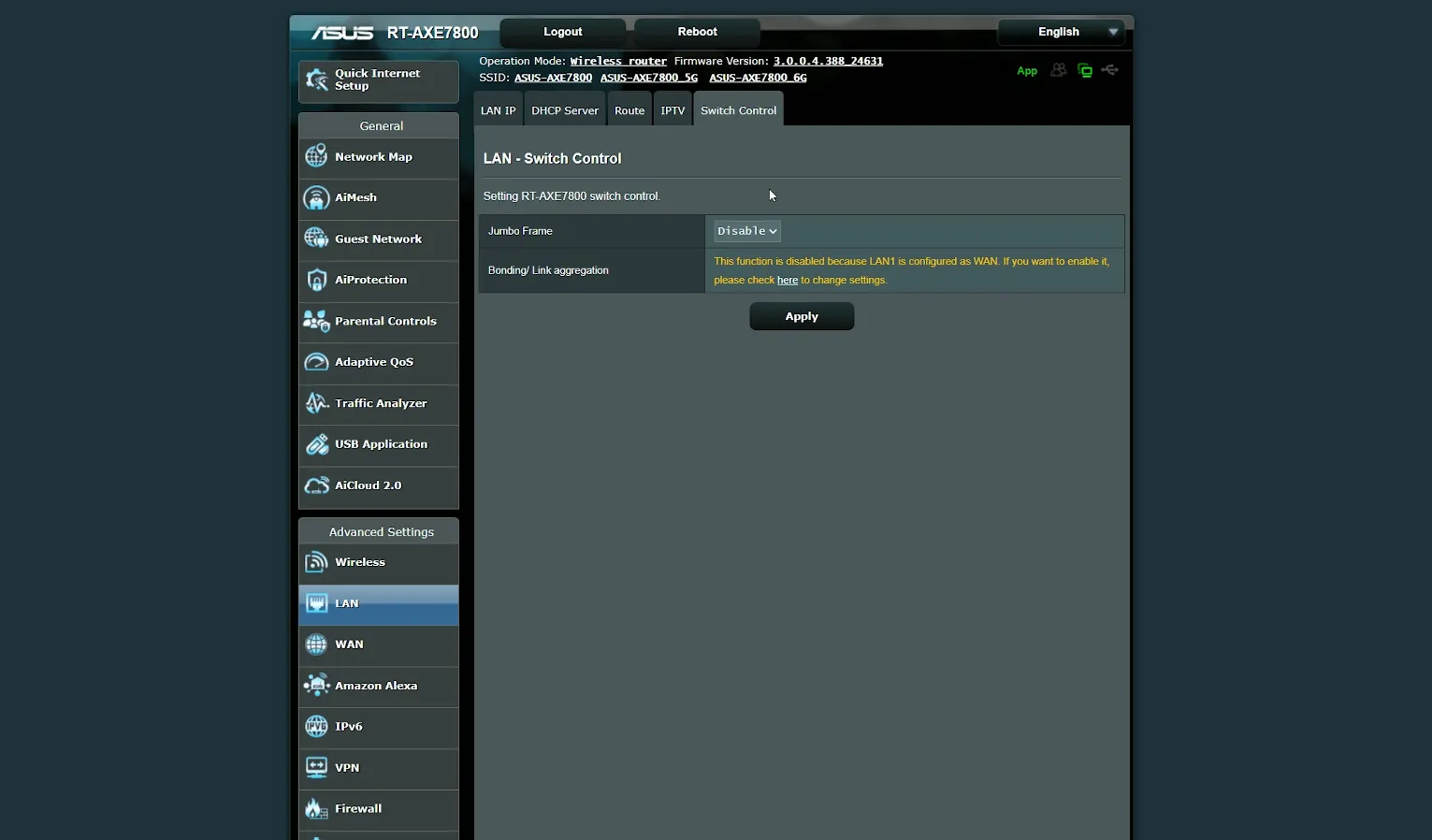Click the Apply button
The image size is (1432, 840).
coord(802,316)
